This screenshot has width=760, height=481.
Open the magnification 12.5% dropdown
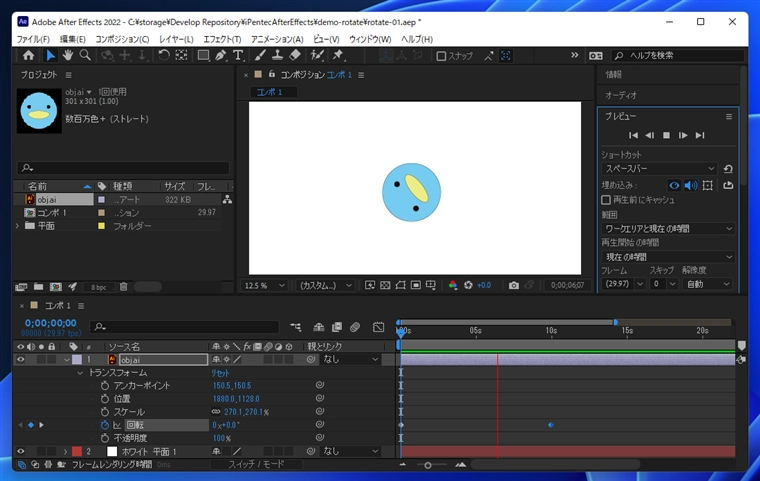click(265, 286)
